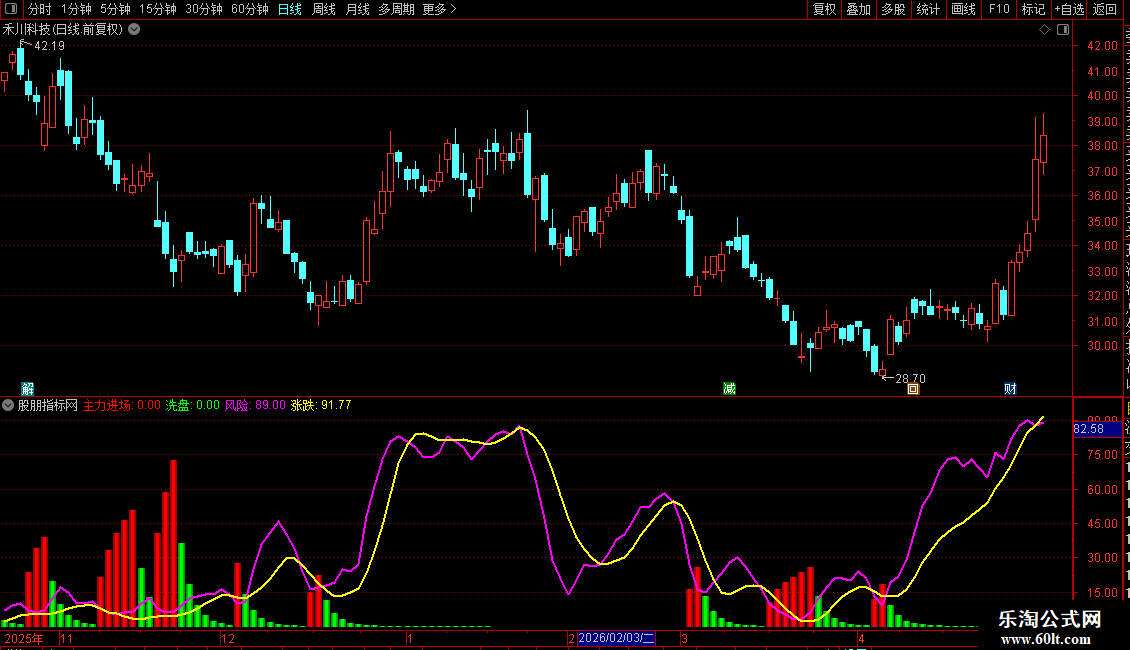Image resolution: width=1130 pixels, height=650 pixels.
Task: Open dropdown beside 禾川科技 title
Action: coord(134,29)
